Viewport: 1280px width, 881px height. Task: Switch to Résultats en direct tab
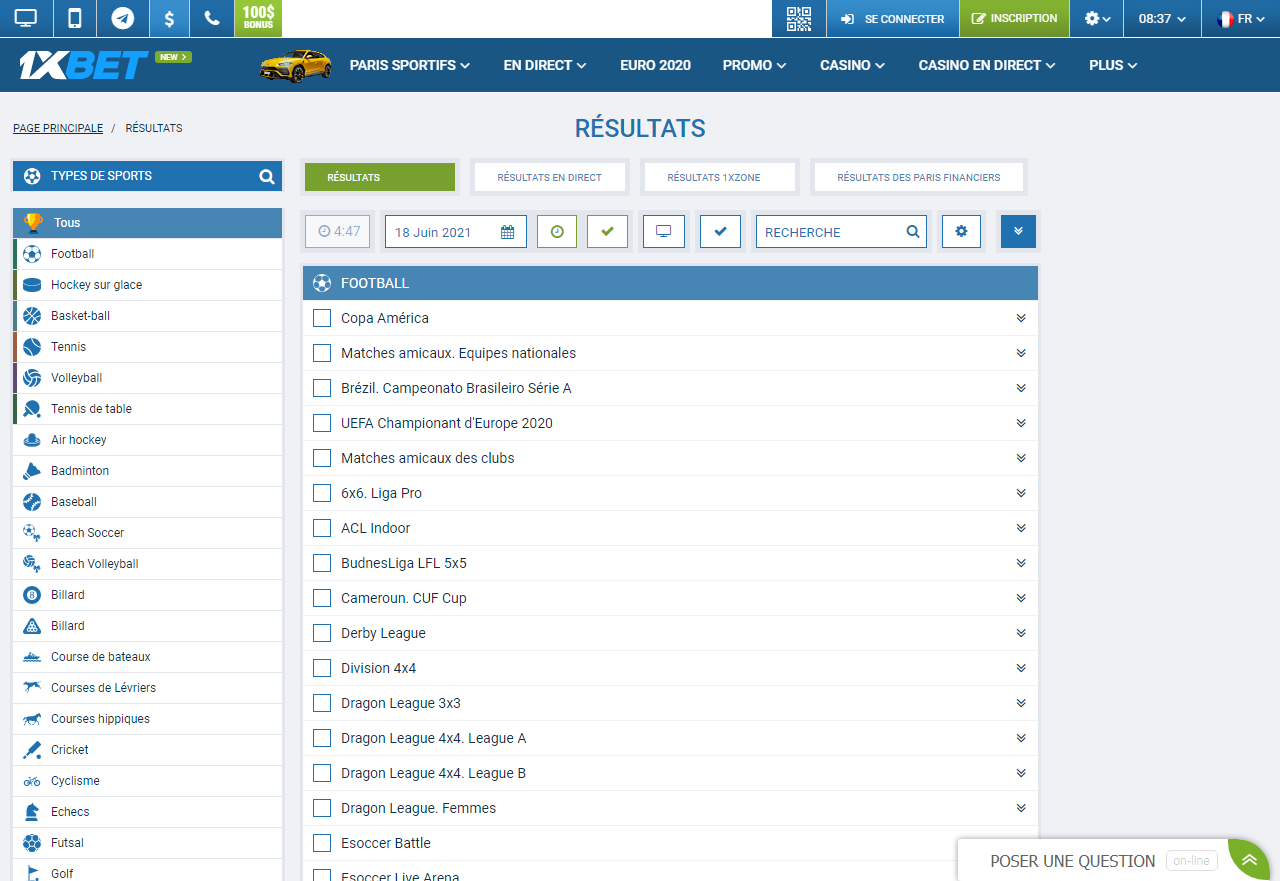pyautogui.click(x=549, y=177)
